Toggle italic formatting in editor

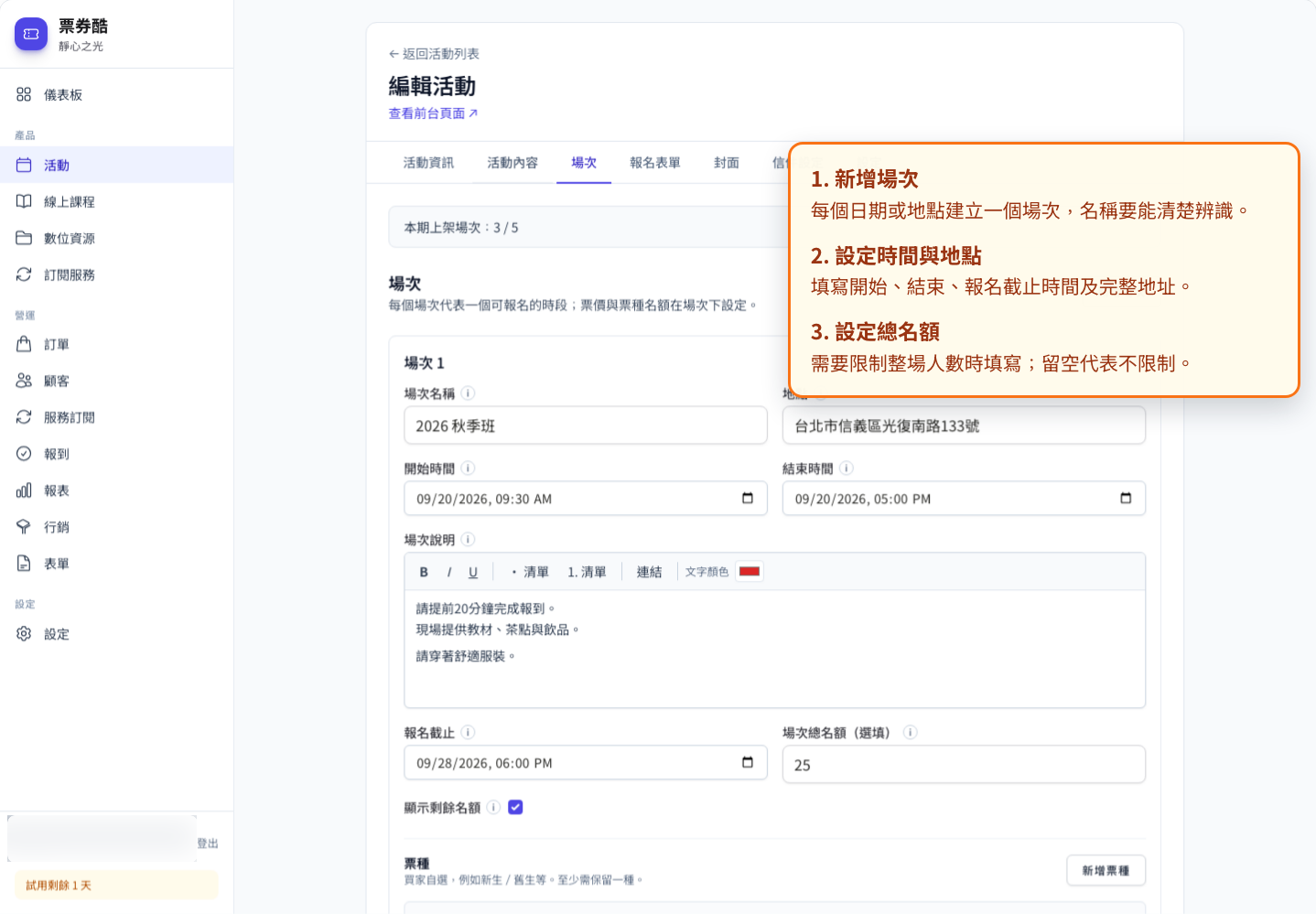click(448, 572)
